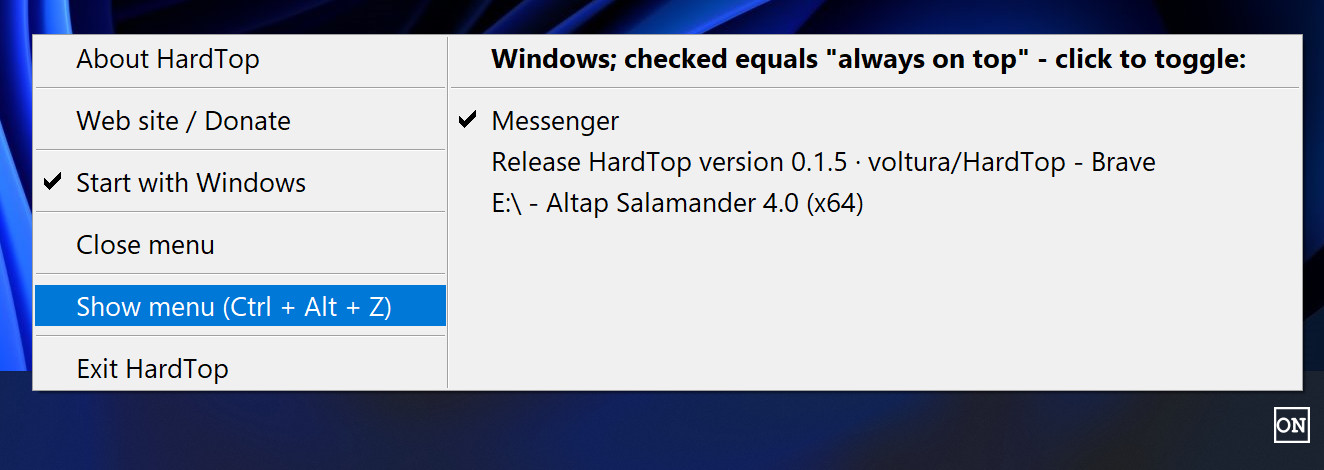Click the empty check space before Altap Salamander
The height and width of the screenshot is (470, 1324).
(467, 204)
